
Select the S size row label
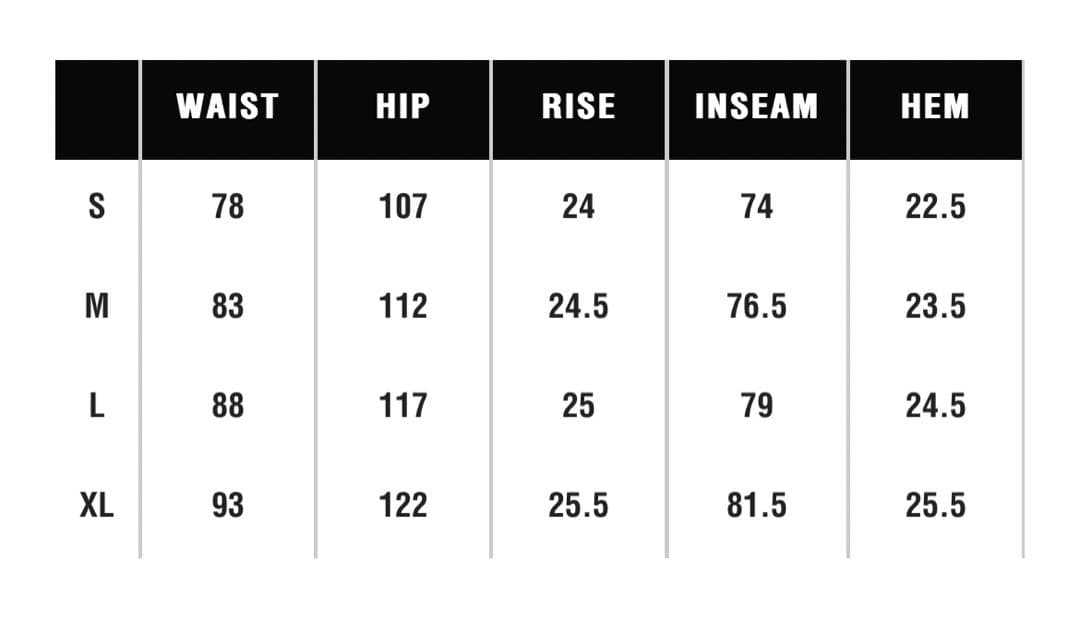(97, 207)
